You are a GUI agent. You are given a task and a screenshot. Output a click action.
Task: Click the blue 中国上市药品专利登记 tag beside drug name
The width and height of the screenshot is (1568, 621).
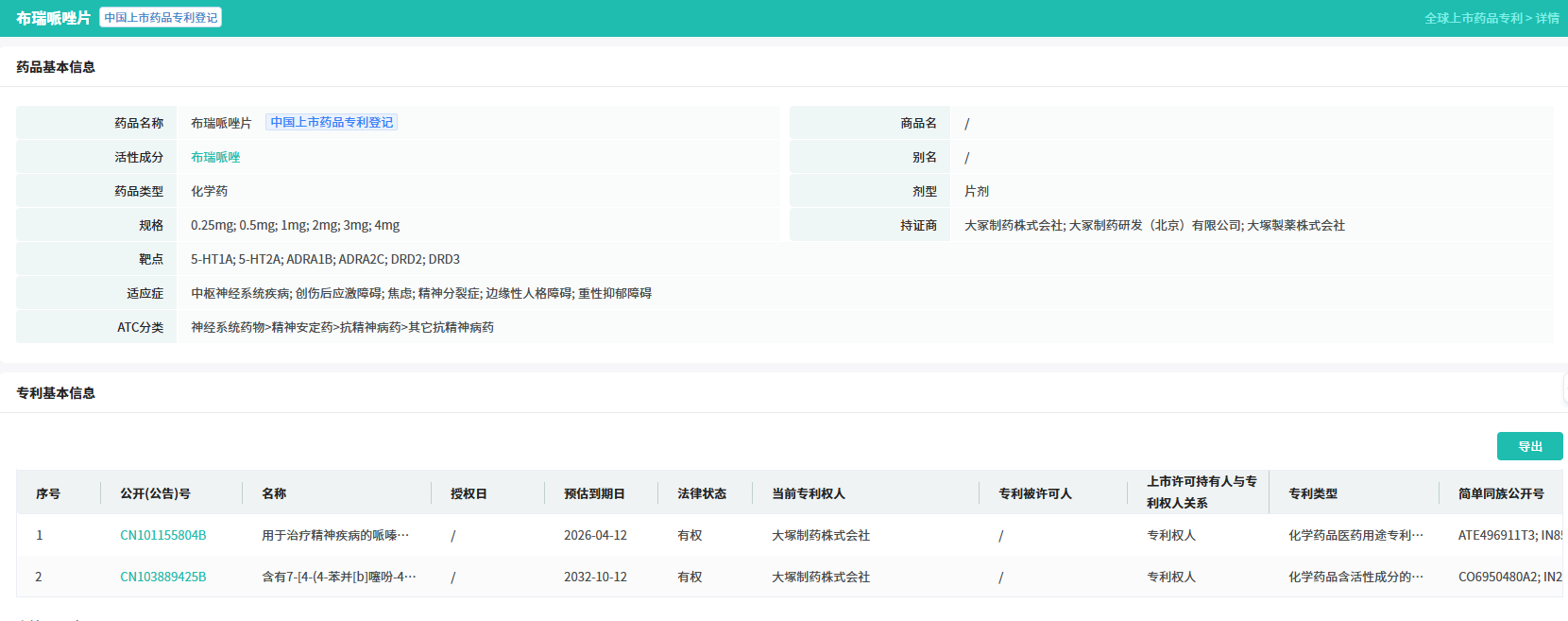pos(332,123)
